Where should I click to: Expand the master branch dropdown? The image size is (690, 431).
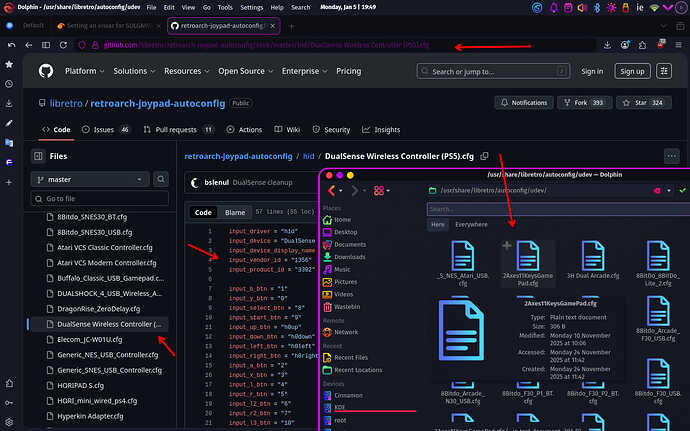(89, 179)
